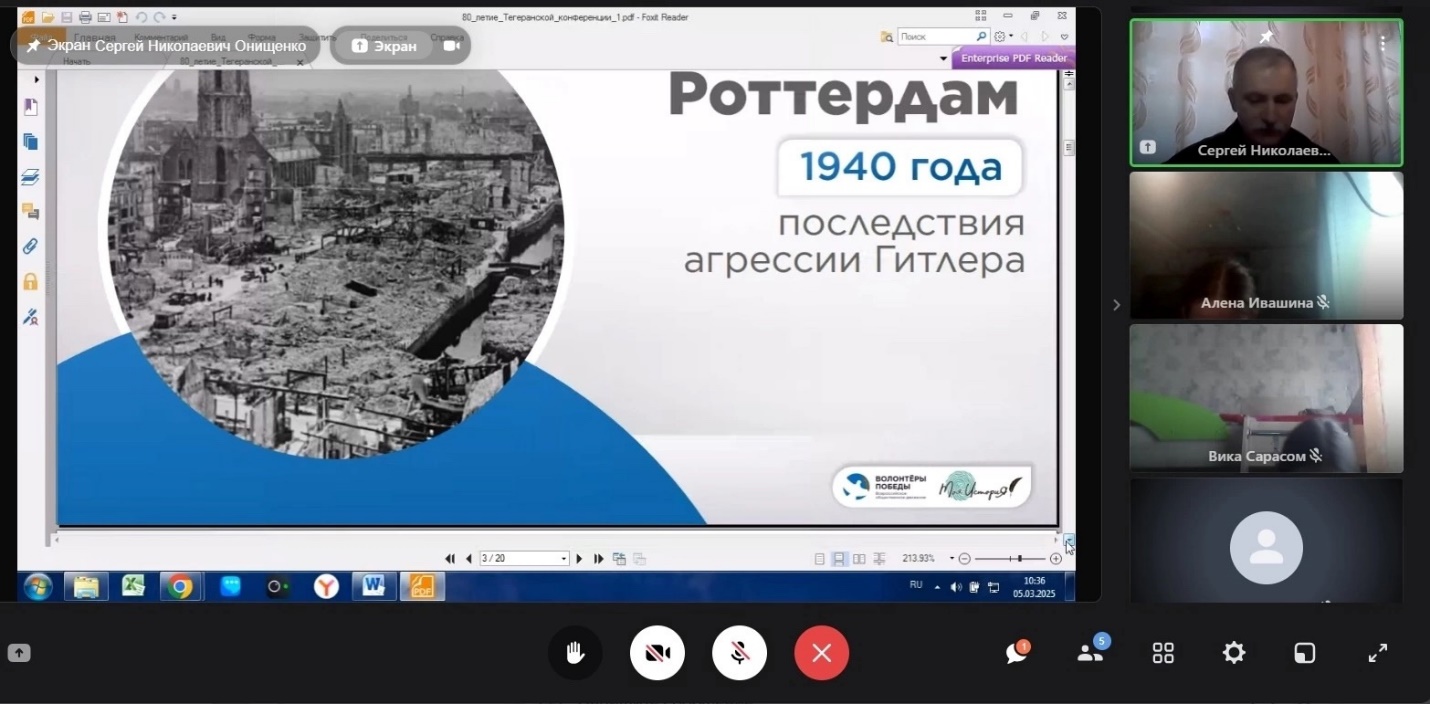Open the Comments panel icon in sidebar

coord(31,211)
